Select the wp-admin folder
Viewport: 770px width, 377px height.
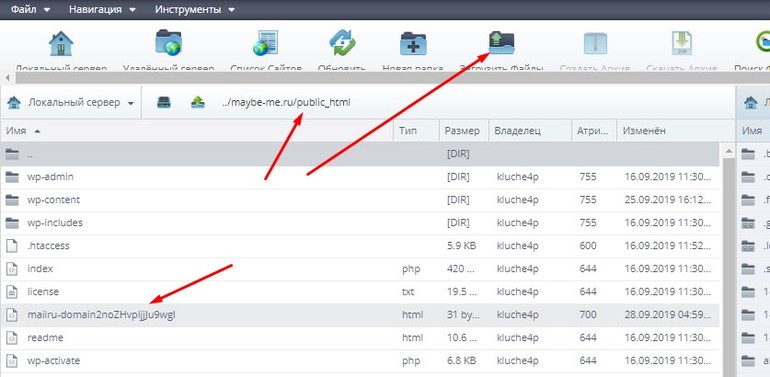tap(360, 177)
